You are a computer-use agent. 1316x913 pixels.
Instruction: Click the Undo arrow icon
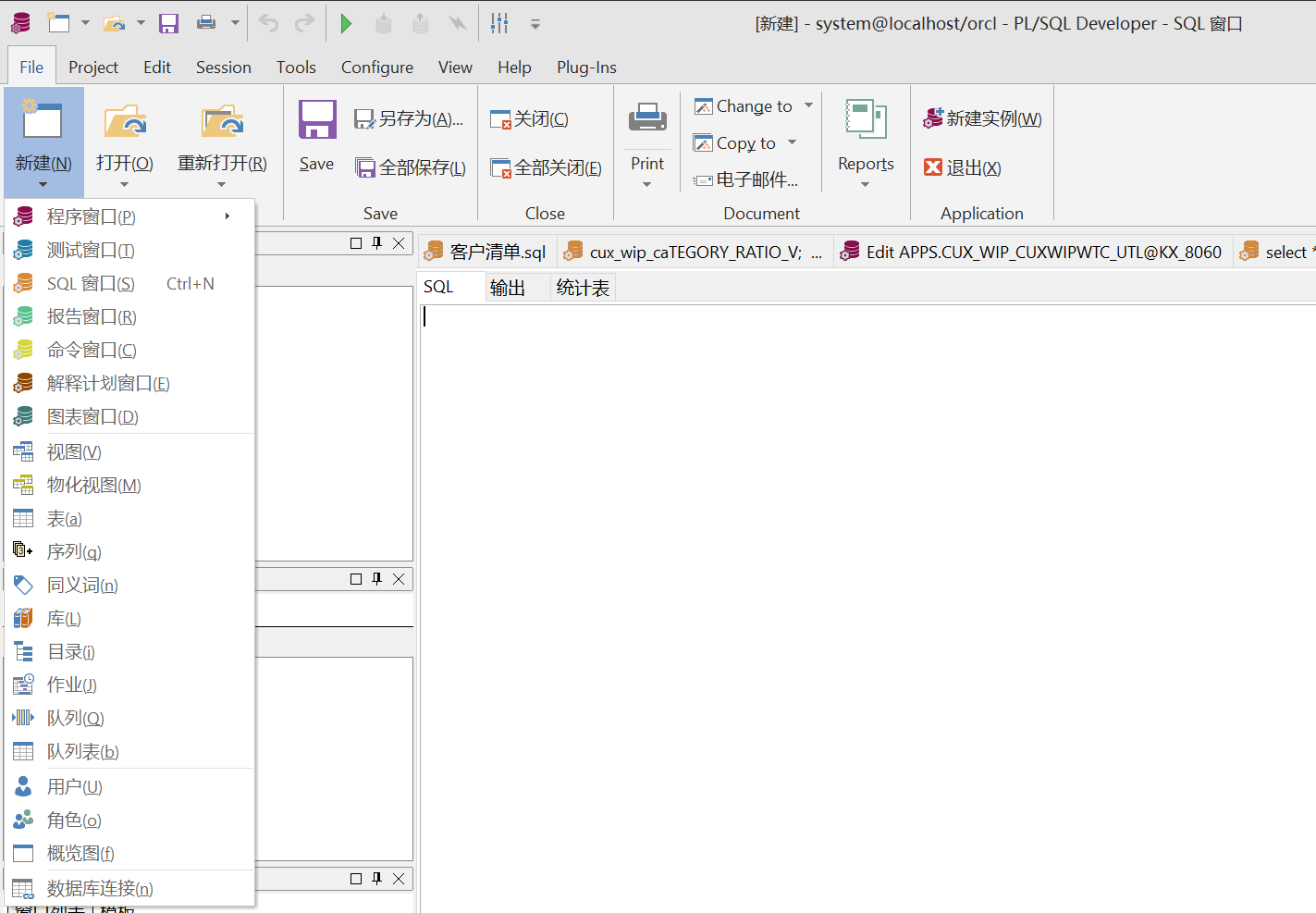tap(268, 23)
